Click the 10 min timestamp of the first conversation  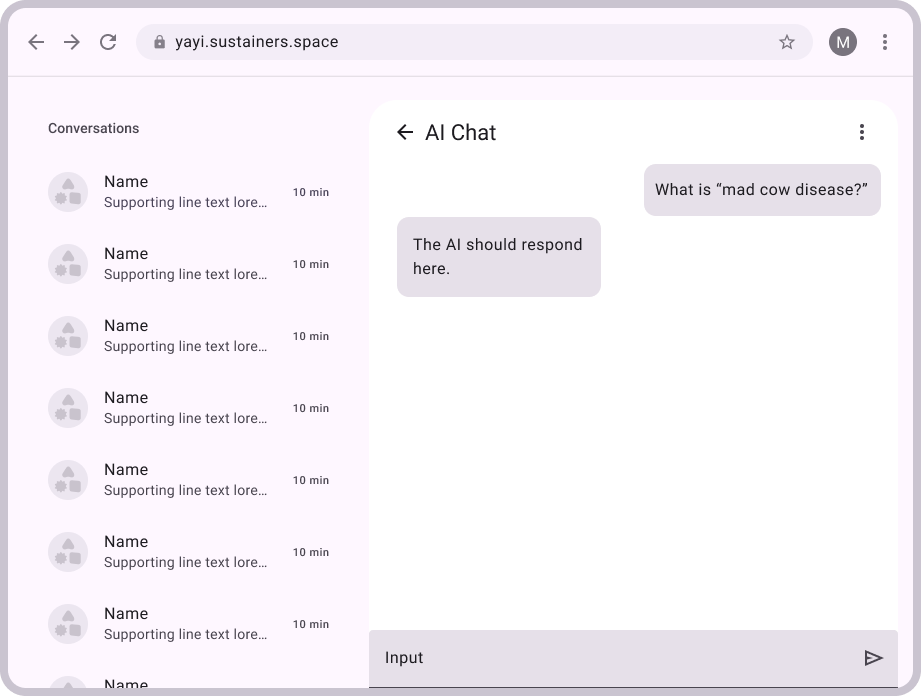(310, 192)
